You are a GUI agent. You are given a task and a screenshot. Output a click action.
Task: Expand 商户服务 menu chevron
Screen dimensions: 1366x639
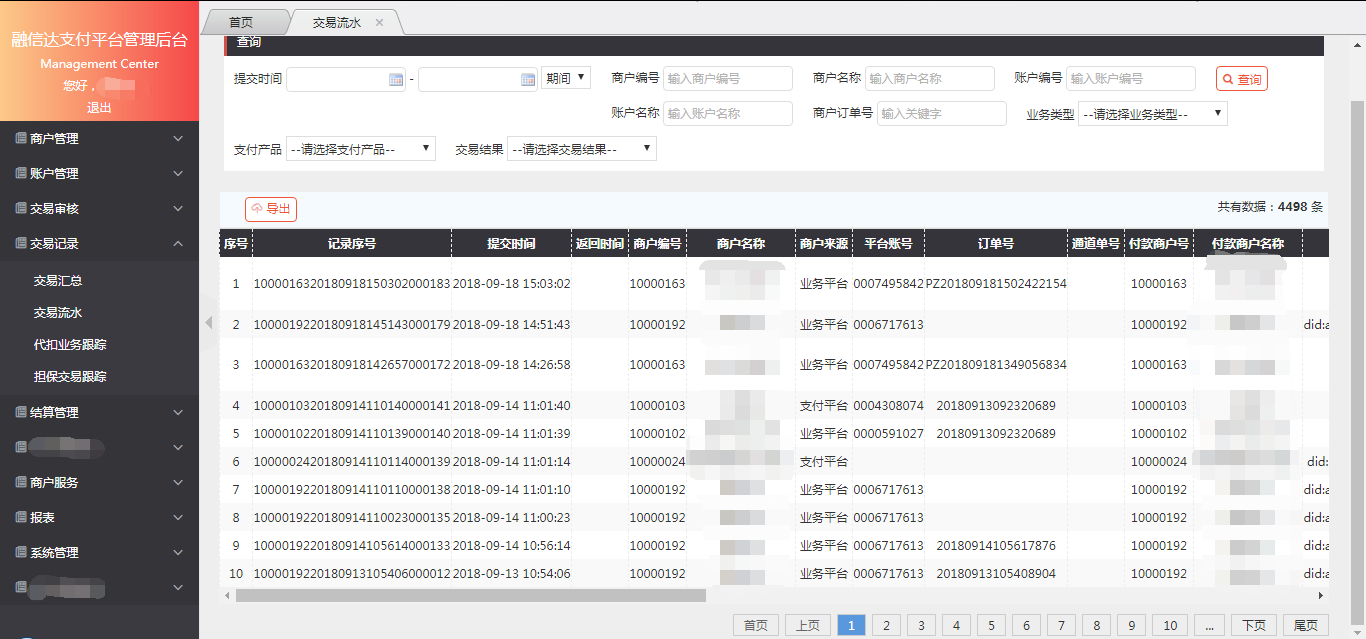pos(178,482)
